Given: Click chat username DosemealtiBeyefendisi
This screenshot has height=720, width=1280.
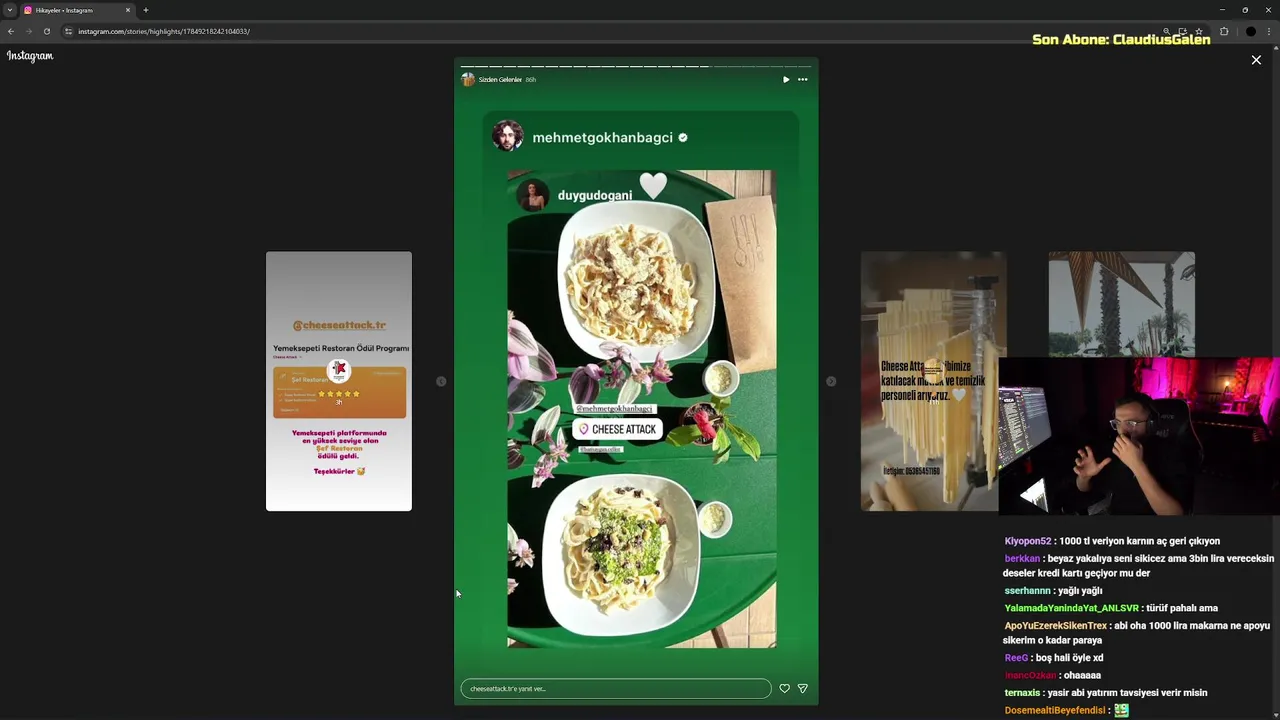Looking at the screenshot, I should (x=1055, y=710).
